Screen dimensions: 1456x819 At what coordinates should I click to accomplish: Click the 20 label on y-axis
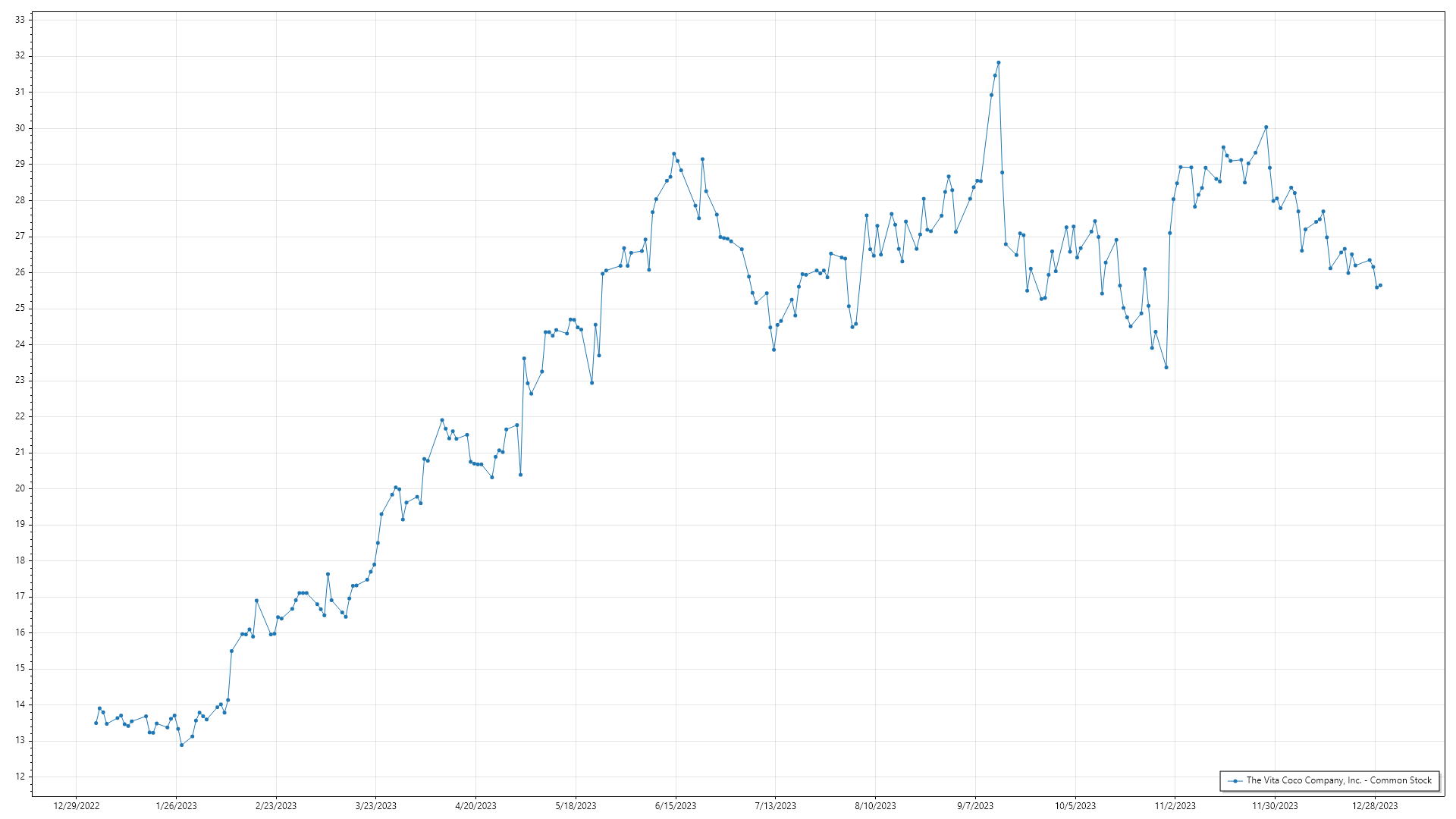[x=20, y=488]
